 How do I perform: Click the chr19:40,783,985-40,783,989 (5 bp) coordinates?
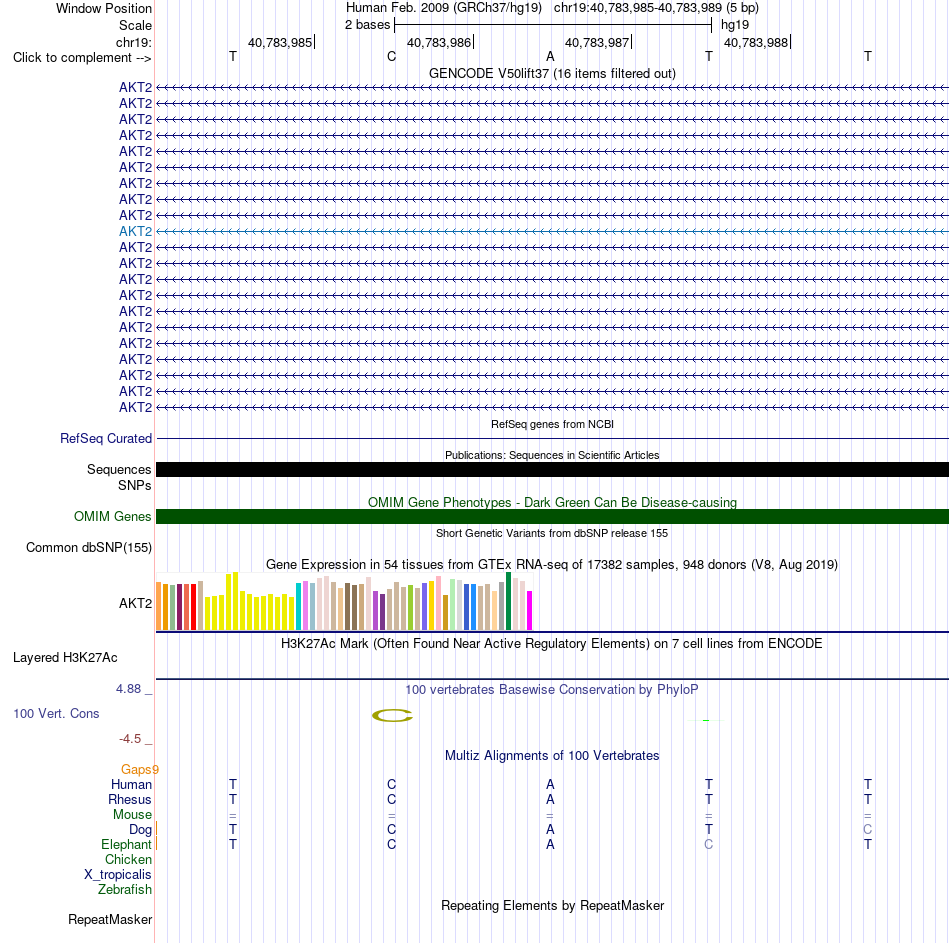tap(656, 8)
